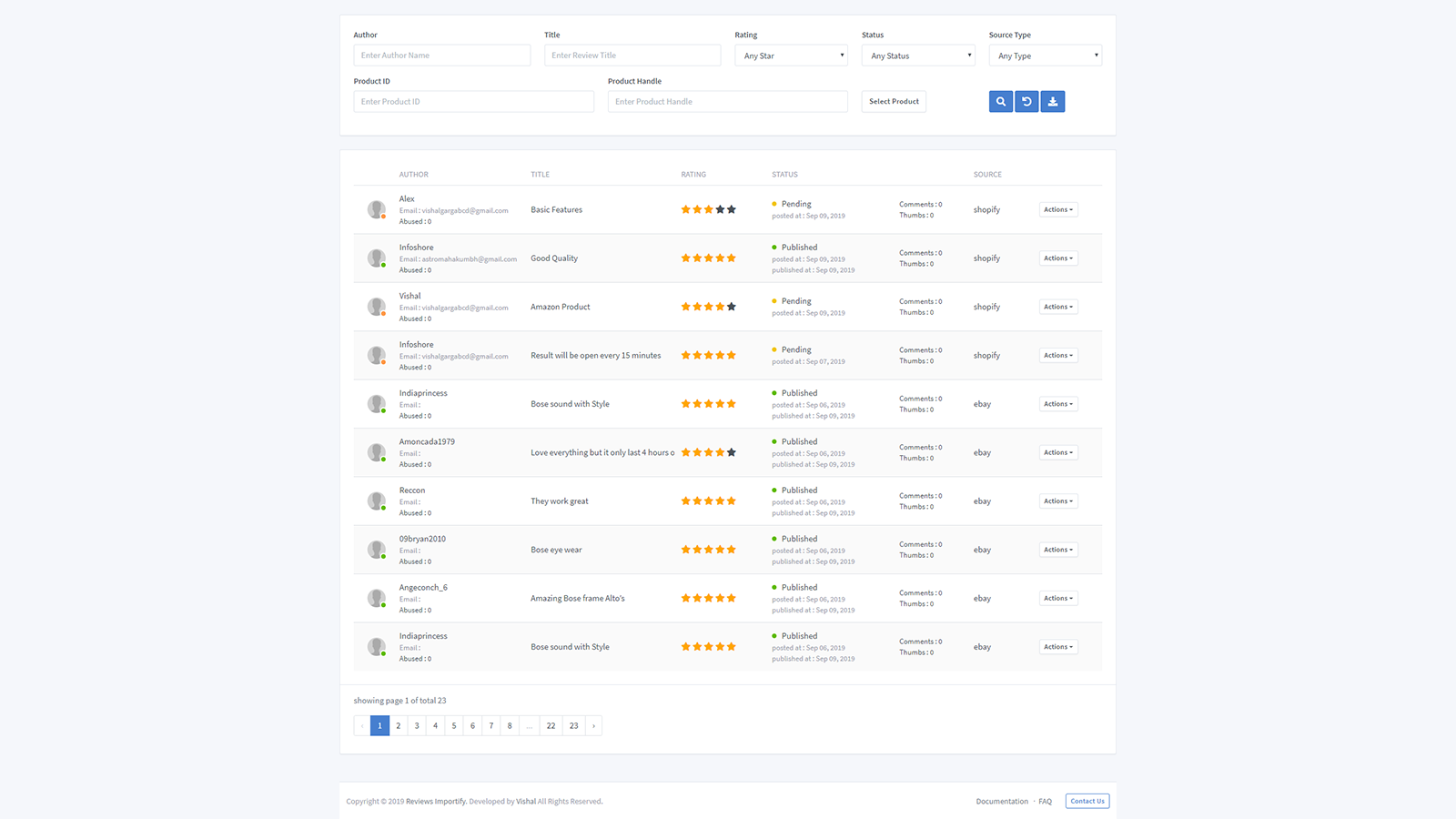Open Actions menu for Good Quality review
Image resolution: width=1456 pixels, height=819 pixels.
pos(1057,258)
